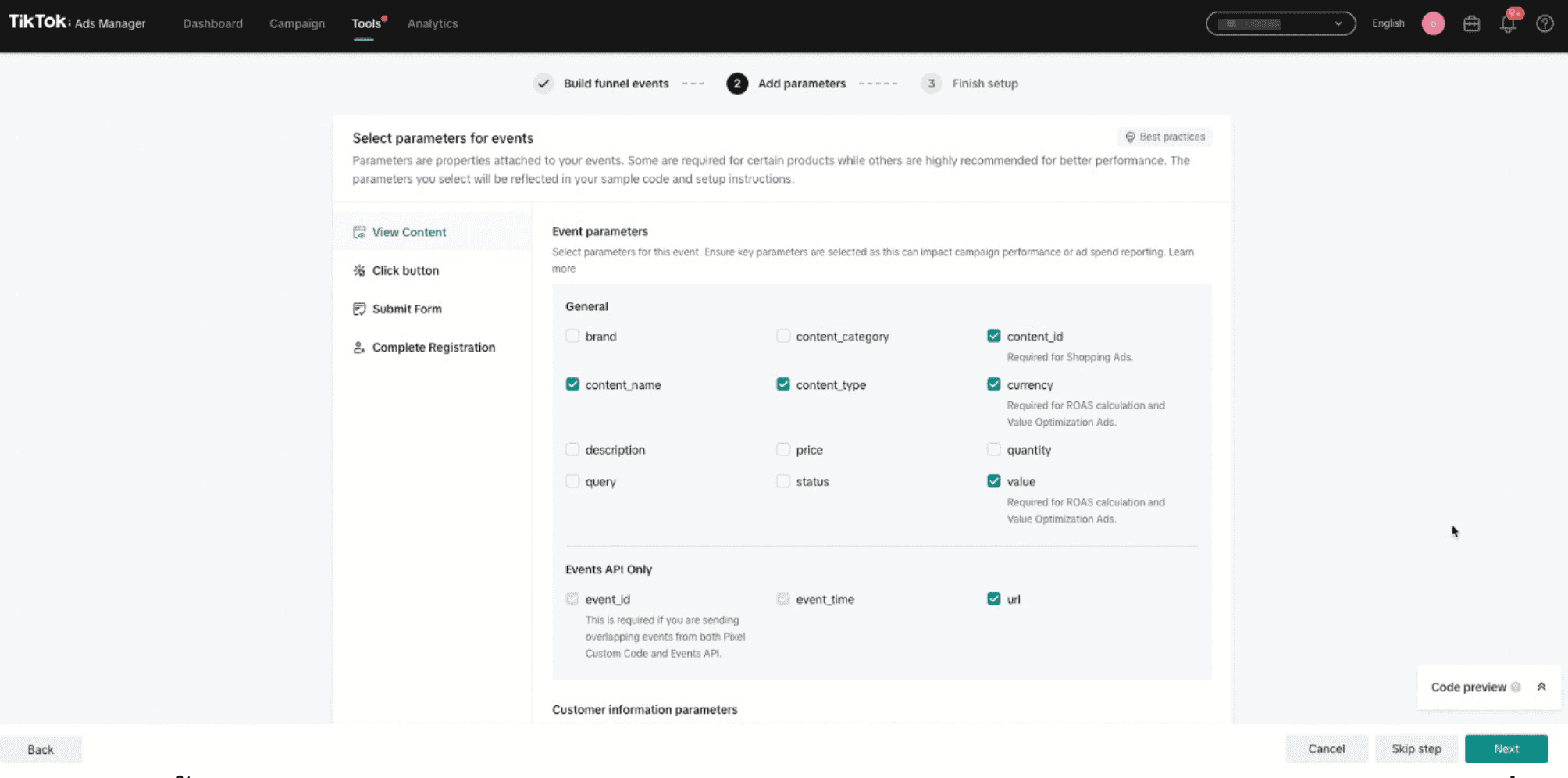Uncheck the content_type parameter
The image size is (1568, 778).
(x=783, y=384)
